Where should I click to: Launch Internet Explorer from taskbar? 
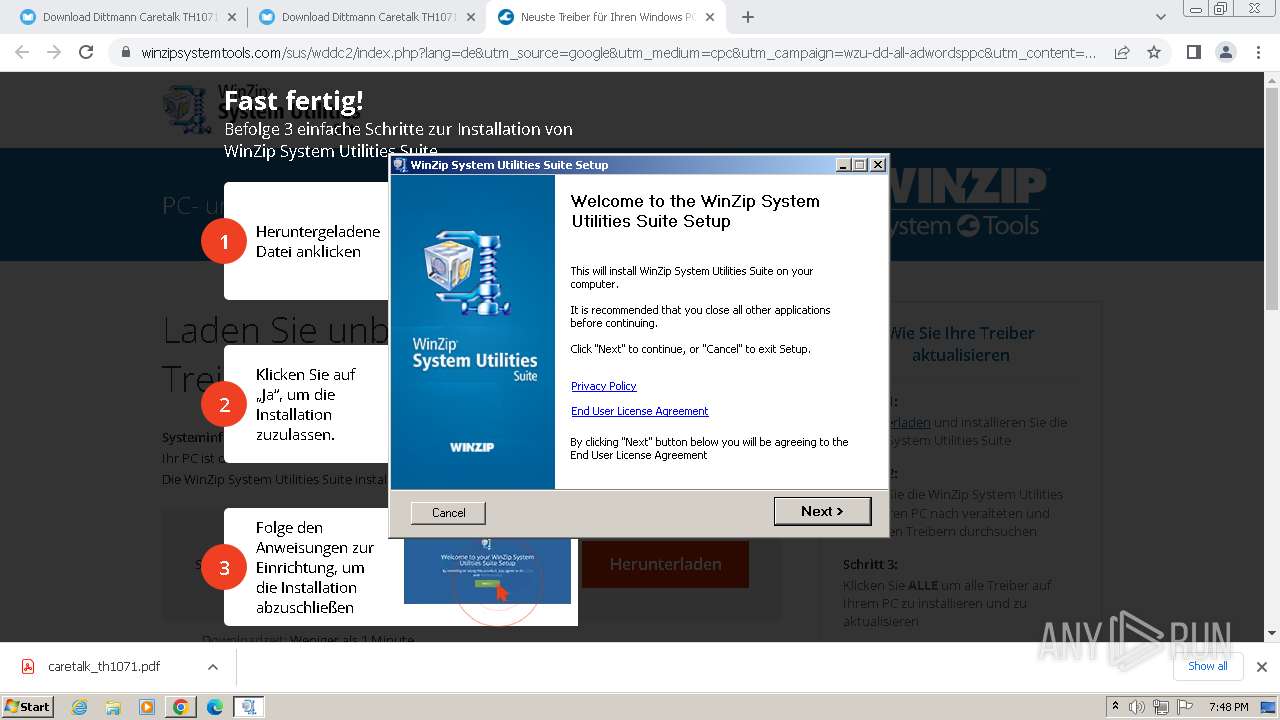pos(79,707)
